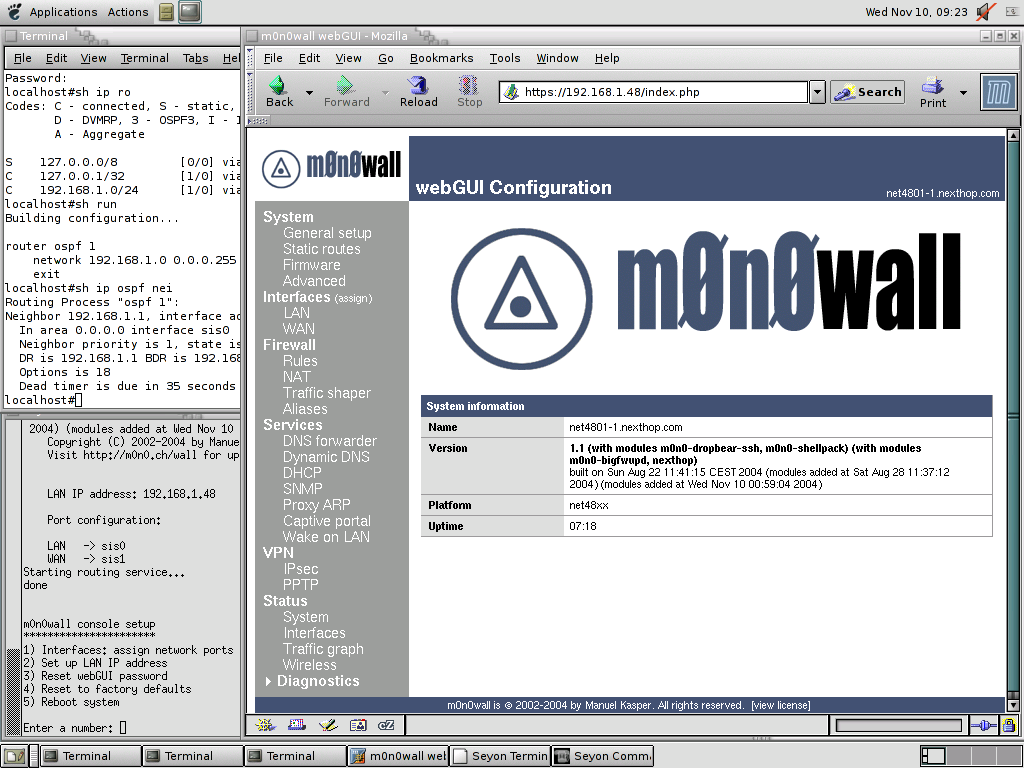Open the Terminal window menu icon
Viewport: 1024px width, 768px height.
10,36
